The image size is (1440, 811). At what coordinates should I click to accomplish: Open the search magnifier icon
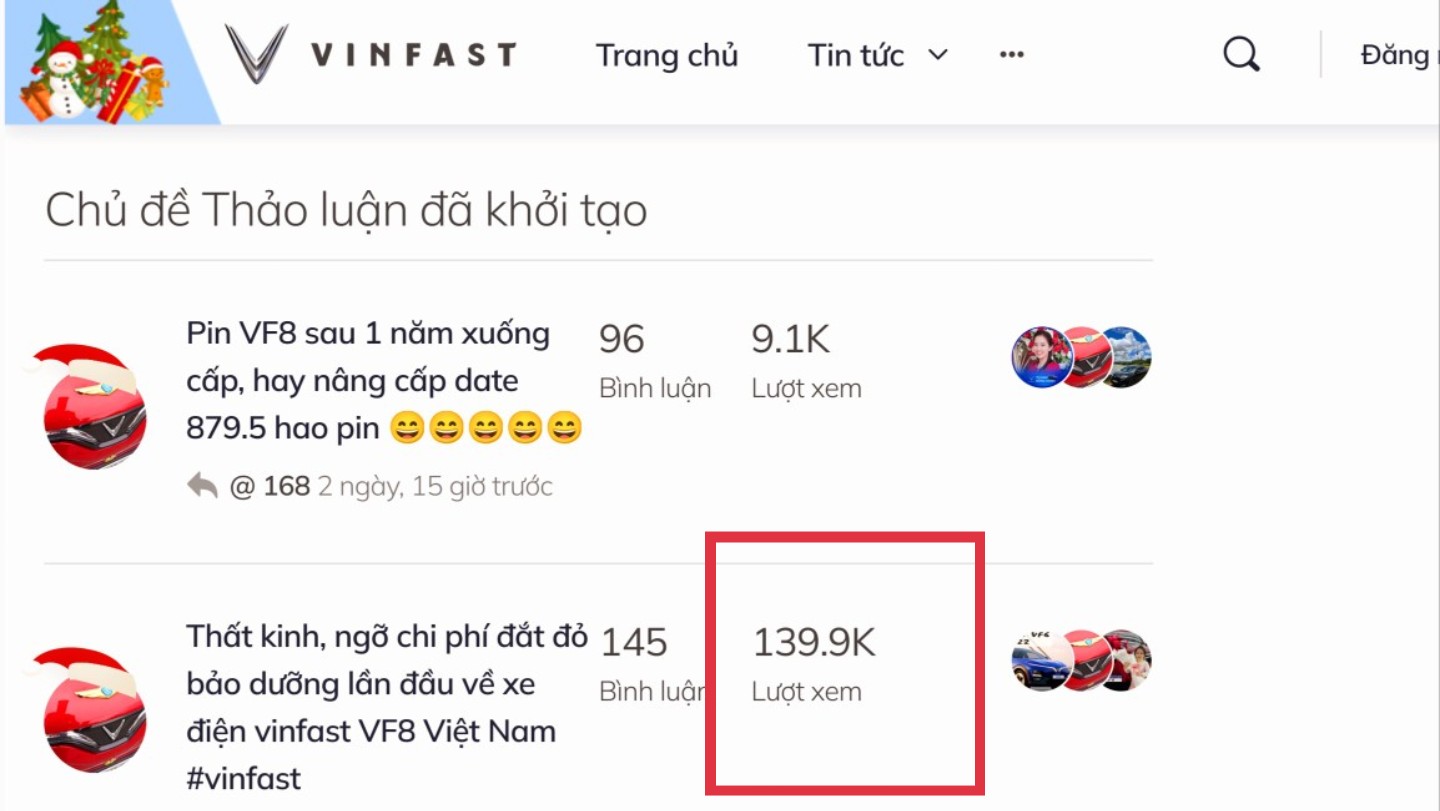[x=1241, y=53]
